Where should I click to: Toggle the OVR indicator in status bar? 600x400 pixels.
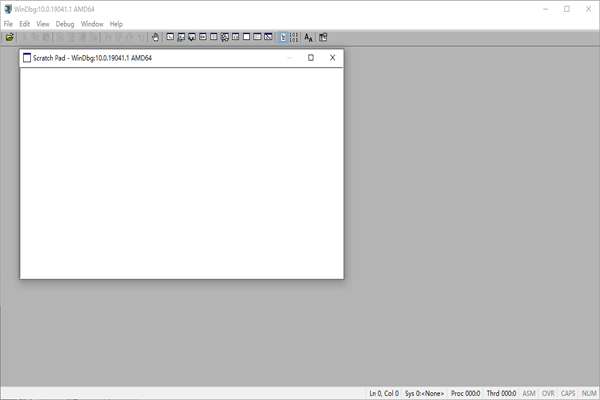tap(548, 393)
